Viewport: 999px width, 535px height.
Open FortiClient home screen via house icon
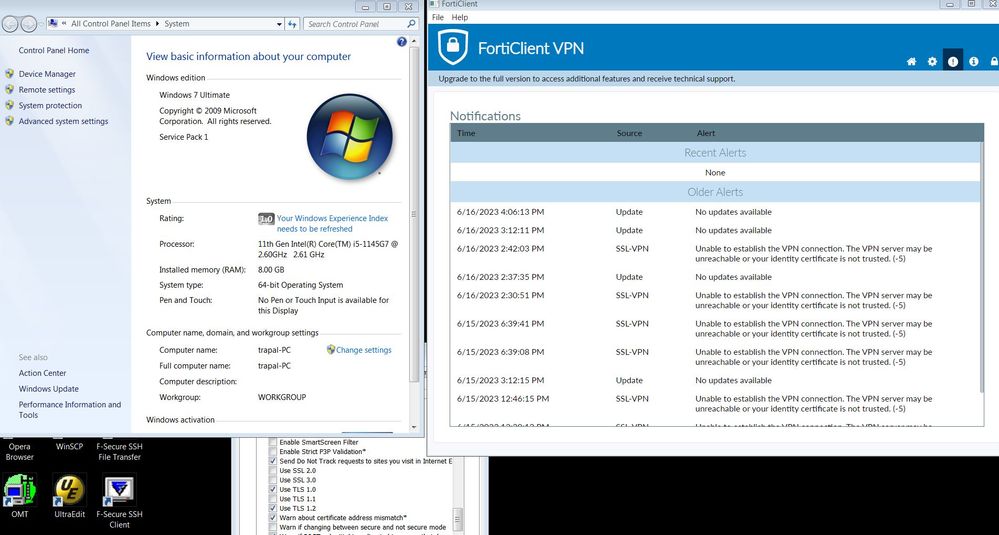[x=912, y=62]
